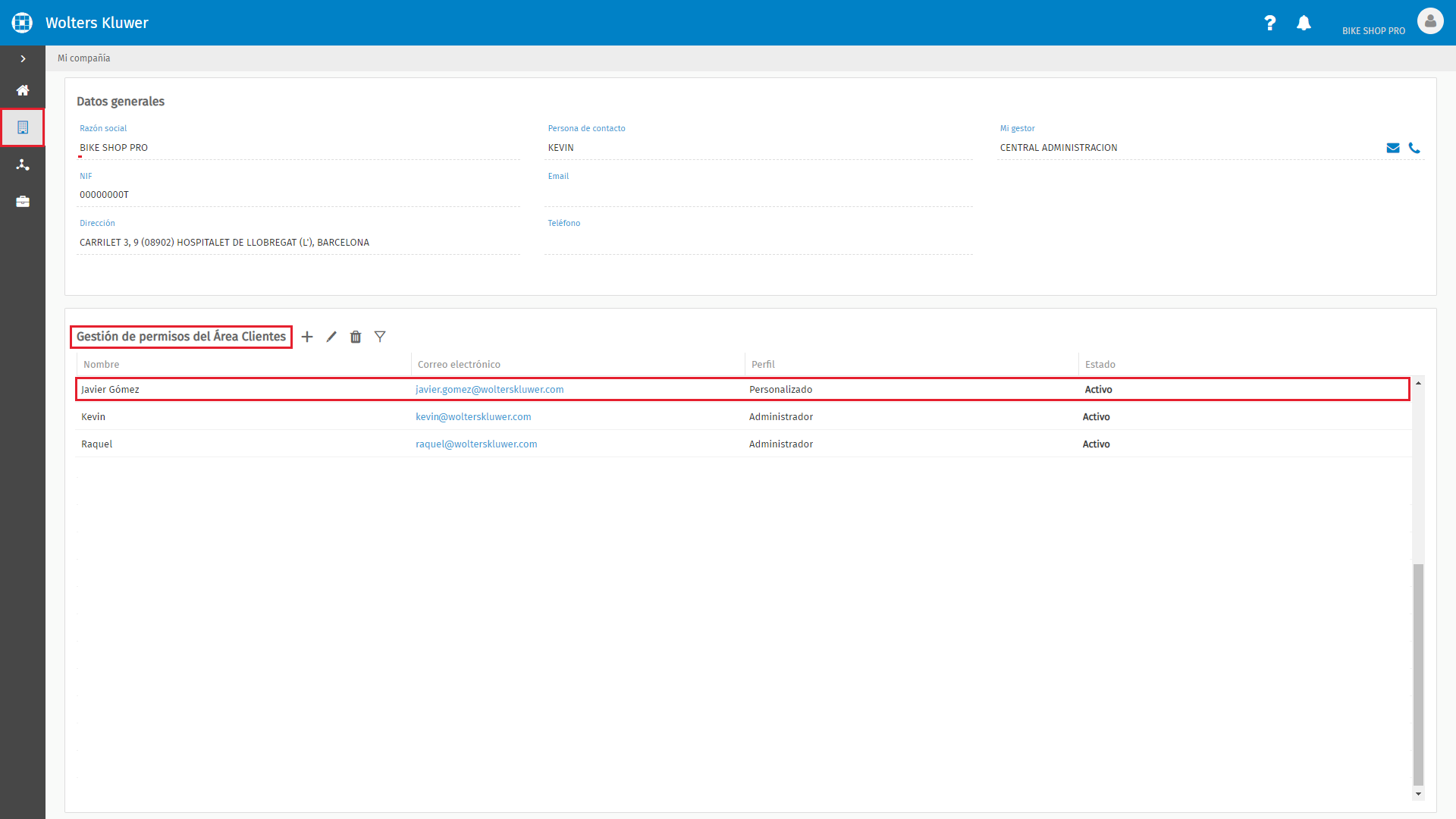Sort by Correo electrónico column header
1456x819 pixels.
tap(459, 365)
